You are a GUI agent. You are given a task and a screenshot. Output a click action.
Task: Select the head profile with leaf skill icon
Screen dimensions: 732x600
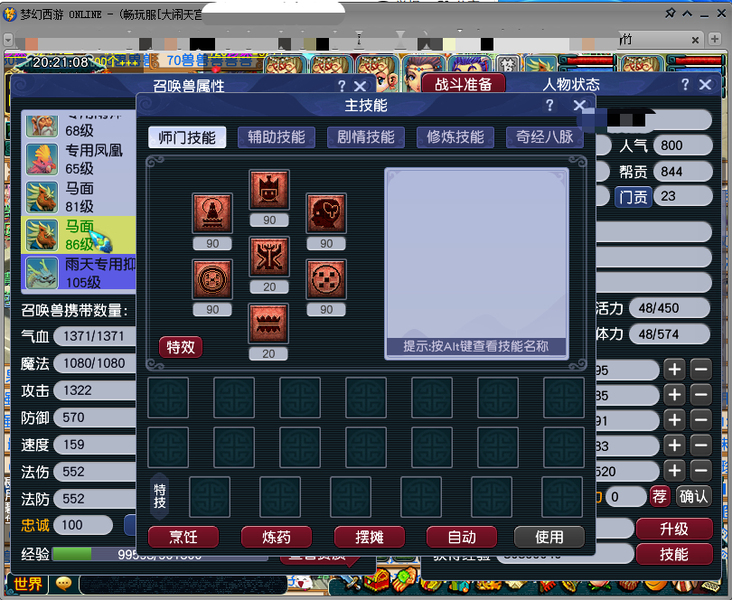[x=326, y=213]
